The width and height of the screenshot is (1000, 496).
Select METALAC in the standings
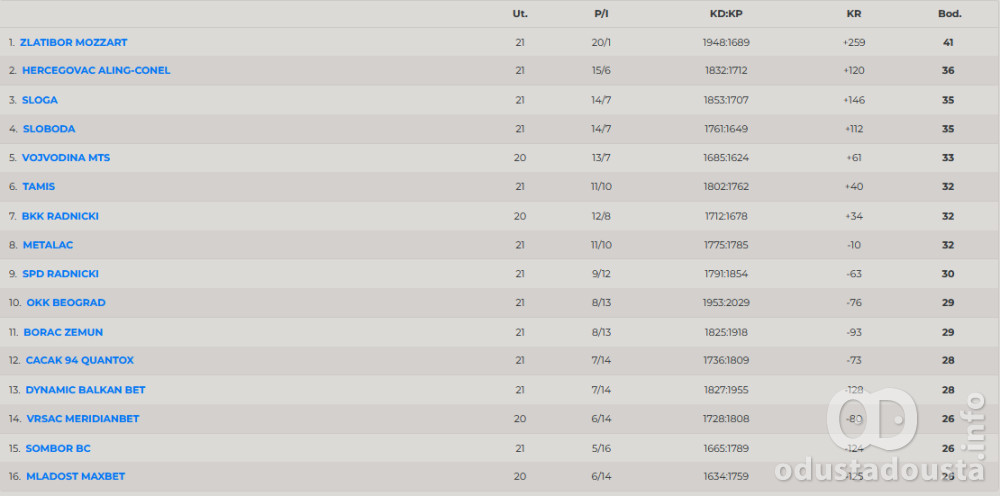(47, 245)
